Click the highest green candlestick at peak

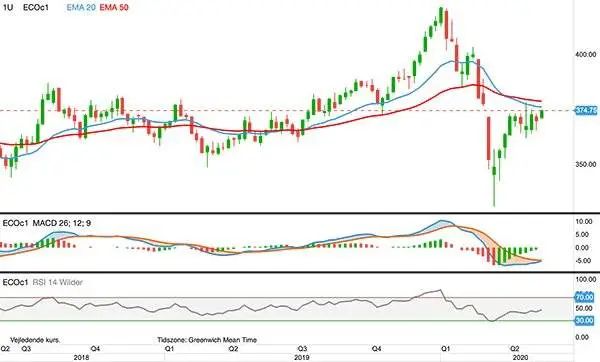pos(441,16)
